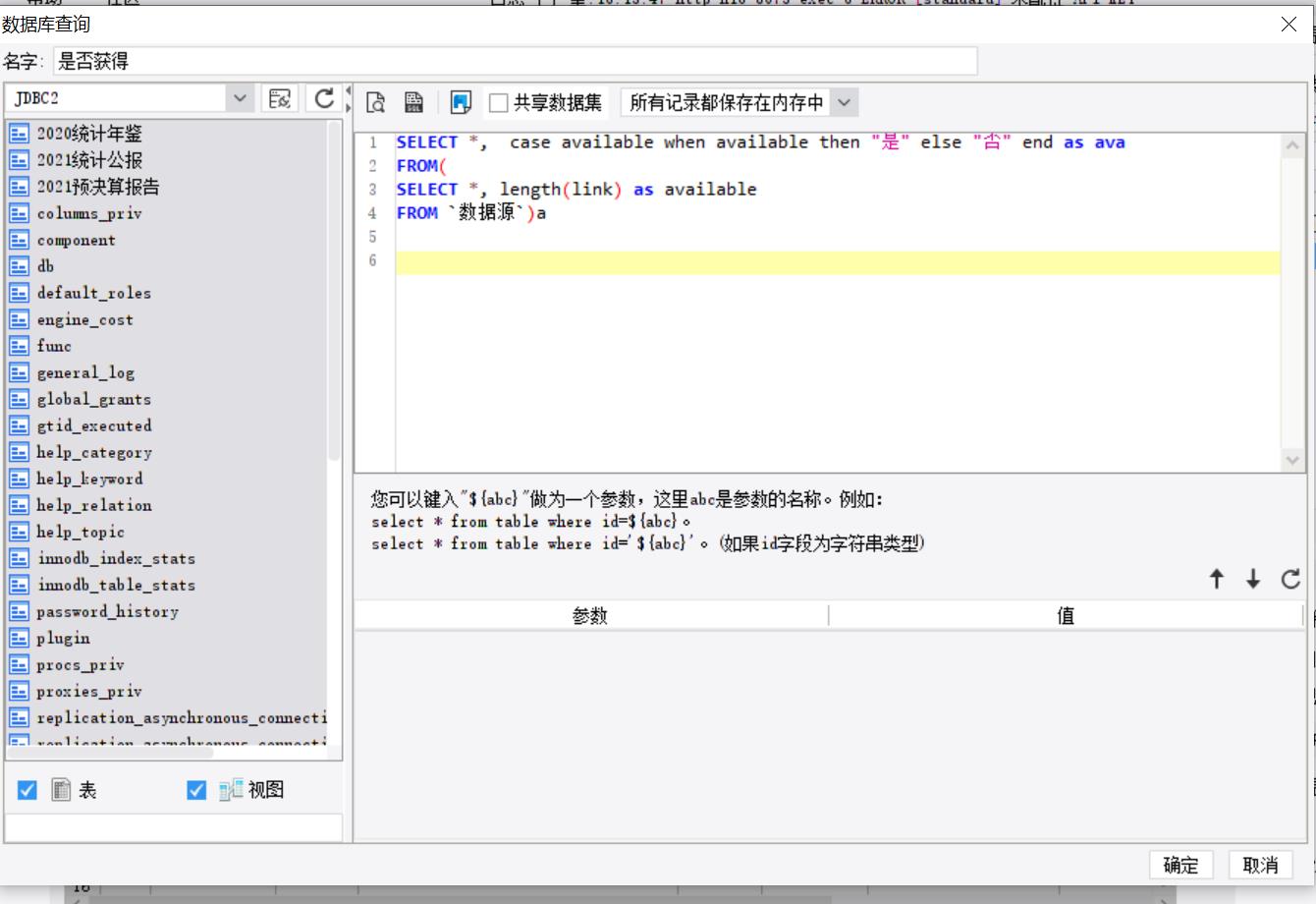Click the table search field below checkboxes
This screenshot has width=1316, height=904.
pos(174,827)
